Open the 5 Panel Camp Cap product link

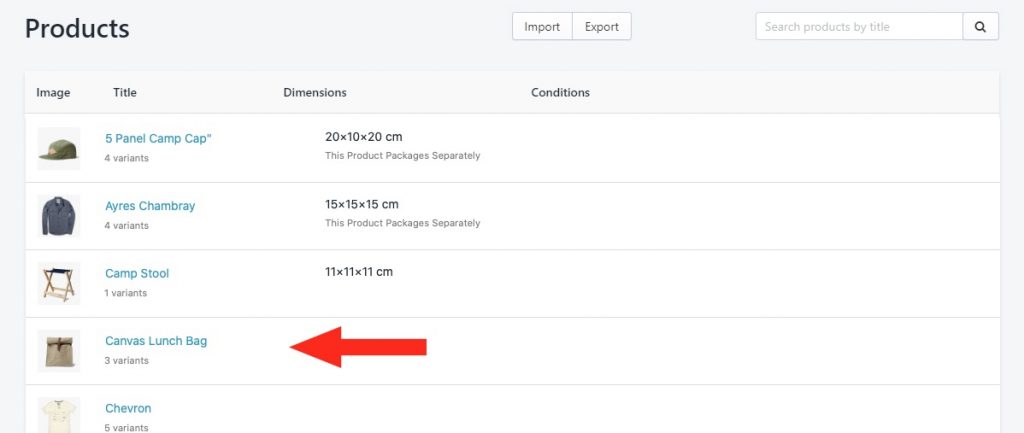point(158,138)
